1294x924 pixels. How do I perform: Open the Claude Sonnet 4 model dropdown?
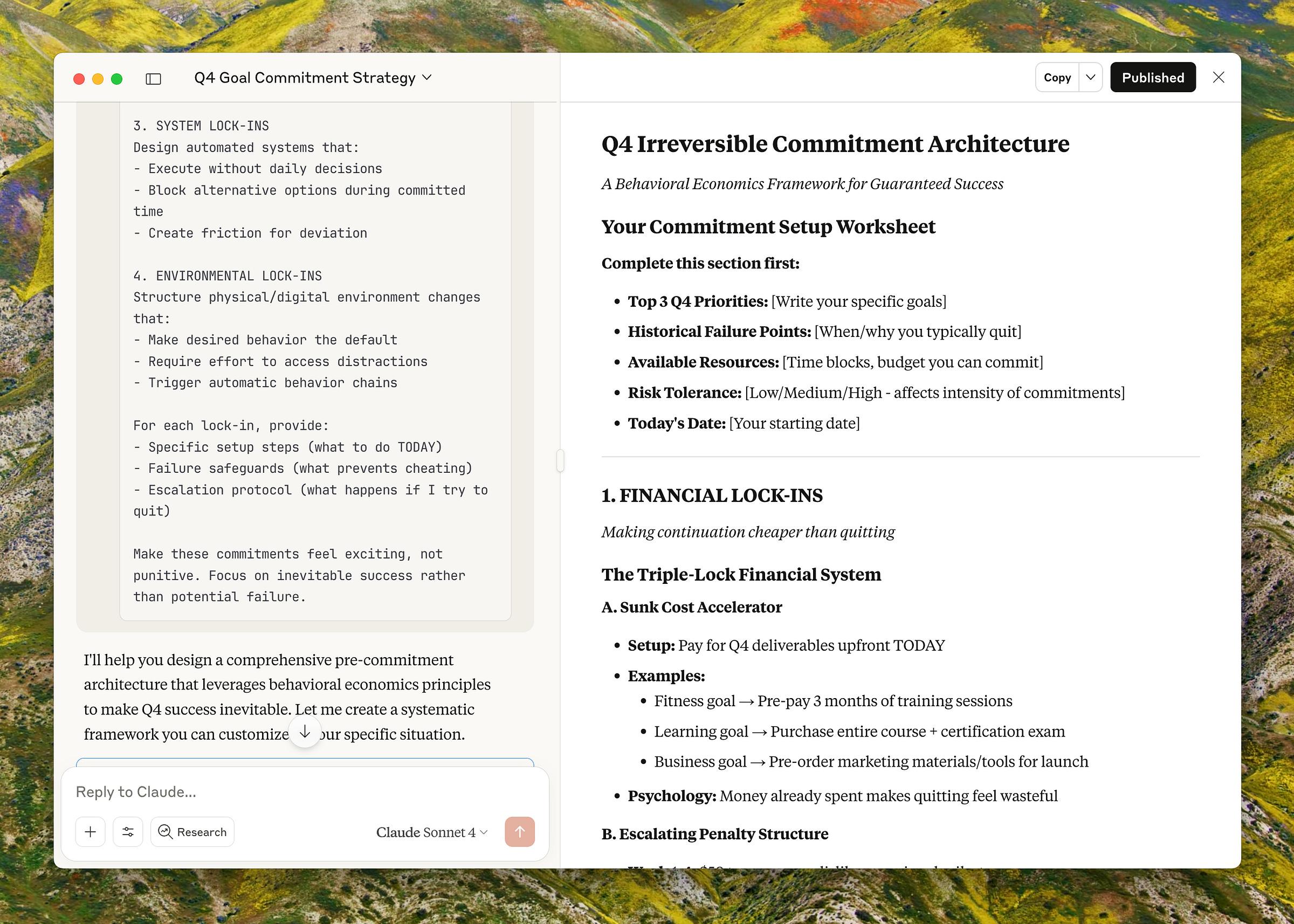[x=431, y=832]
